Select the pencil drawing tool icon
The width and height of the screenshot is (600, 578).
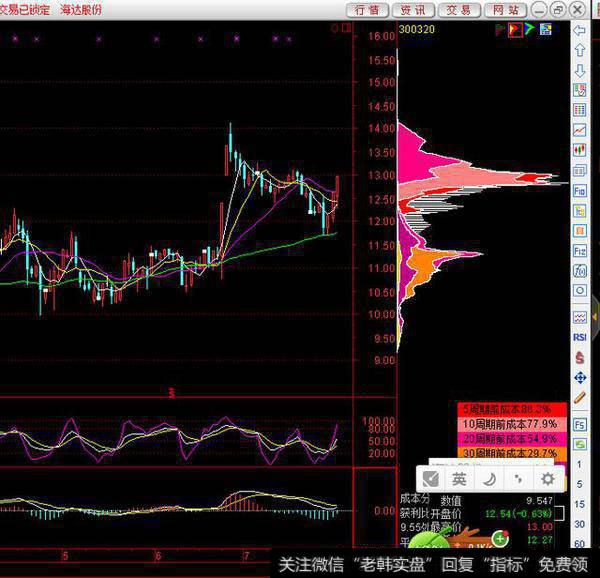[x=579, y=397]
